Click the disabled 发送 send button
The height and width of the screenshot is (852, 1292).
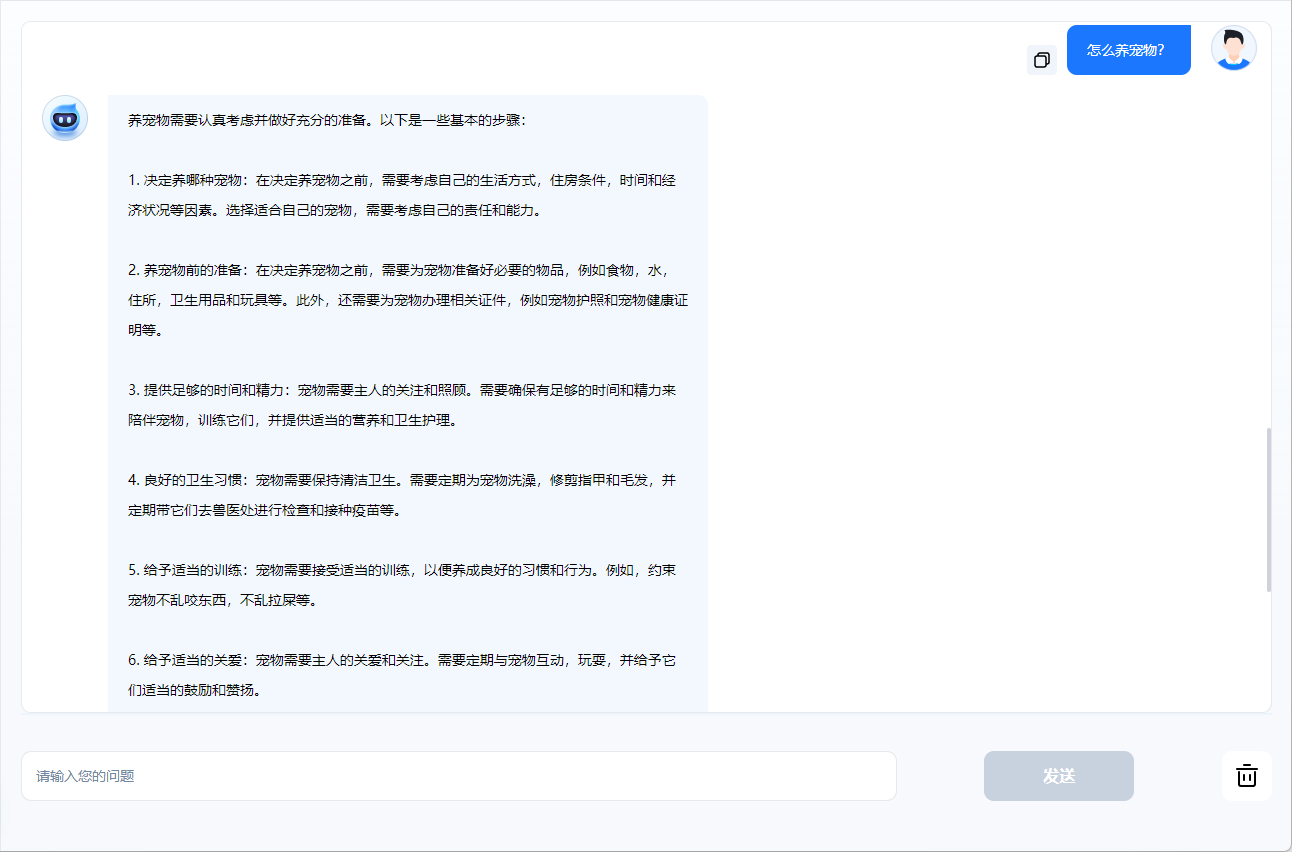1059,776
